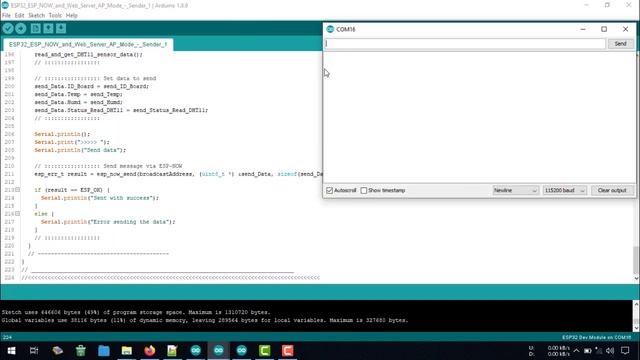Create a New sketch from toolbar
640x360 pixels.
point(36,28)
